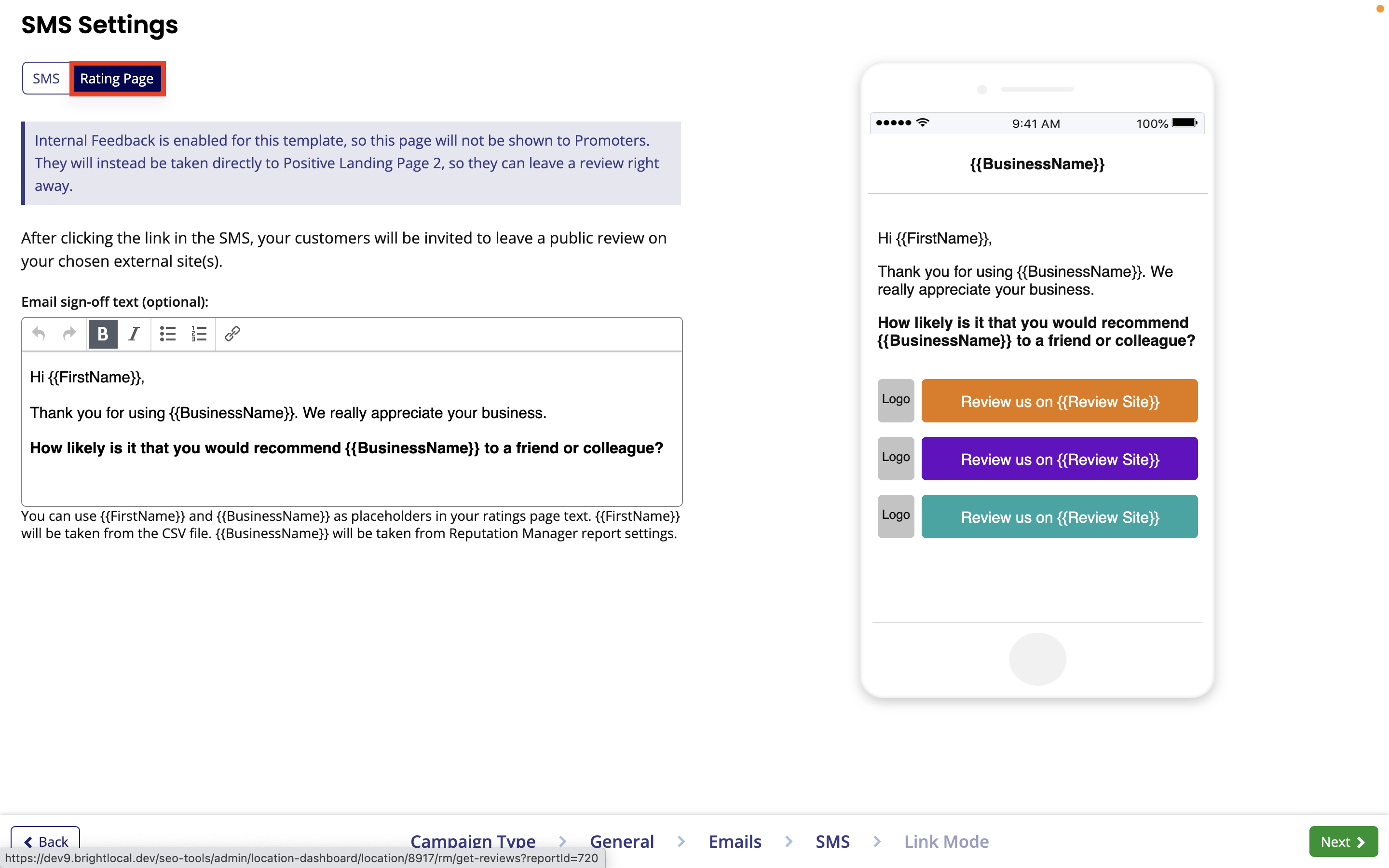Click the Logo placeholder beside teal button

coord(896,516)
